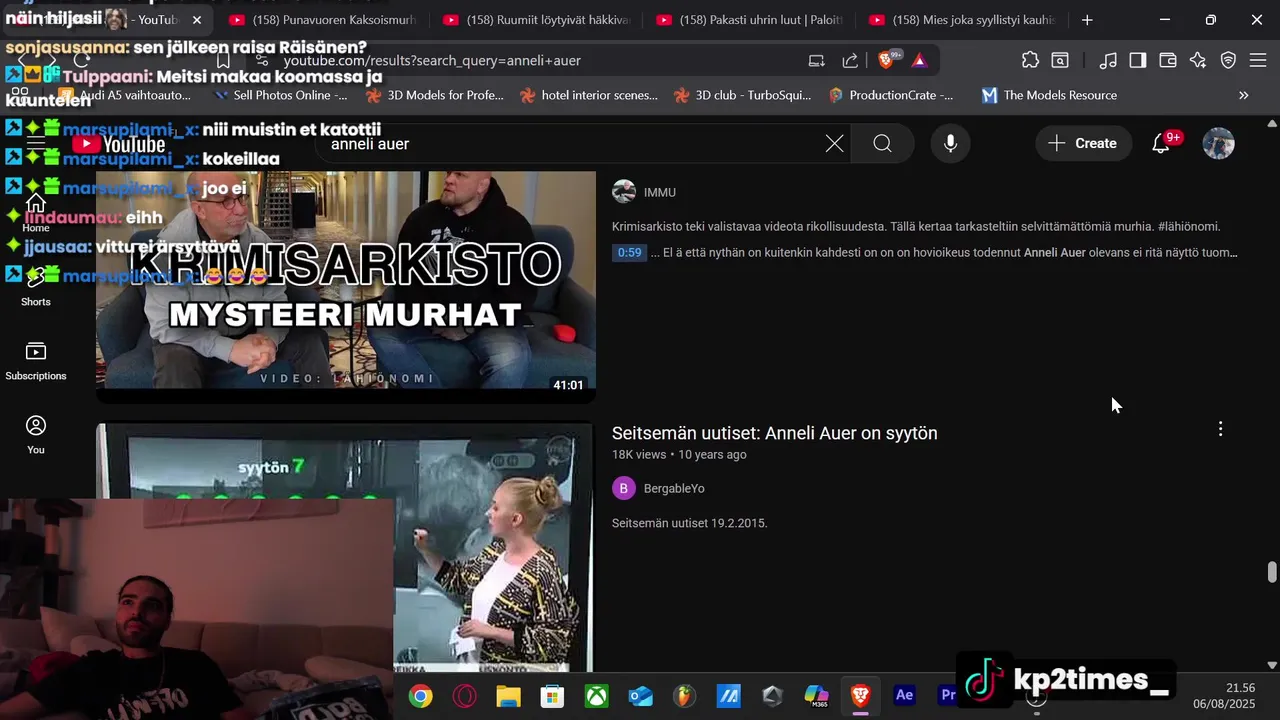Screen dimensions: 1280x720
Task: Open 'Seitsemän uutiset: Anneli Auer on syytön' title
Action: (774, 433)
